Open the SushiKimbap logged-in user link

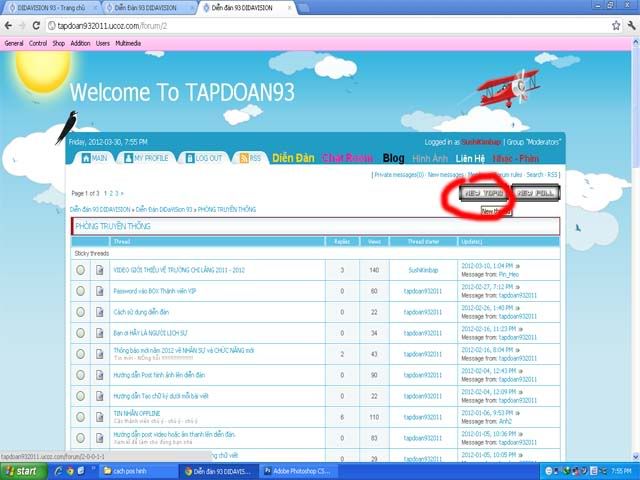point(480,142)
